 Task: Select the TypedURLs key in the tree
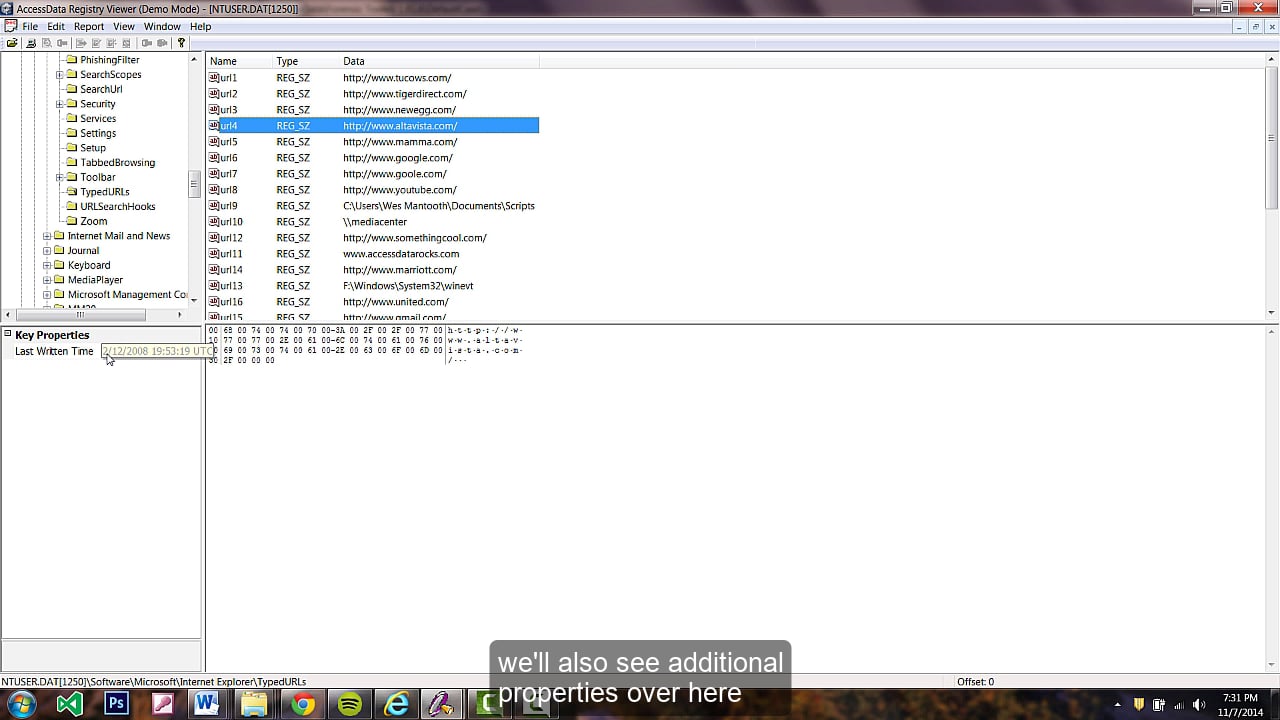[105, 192]
